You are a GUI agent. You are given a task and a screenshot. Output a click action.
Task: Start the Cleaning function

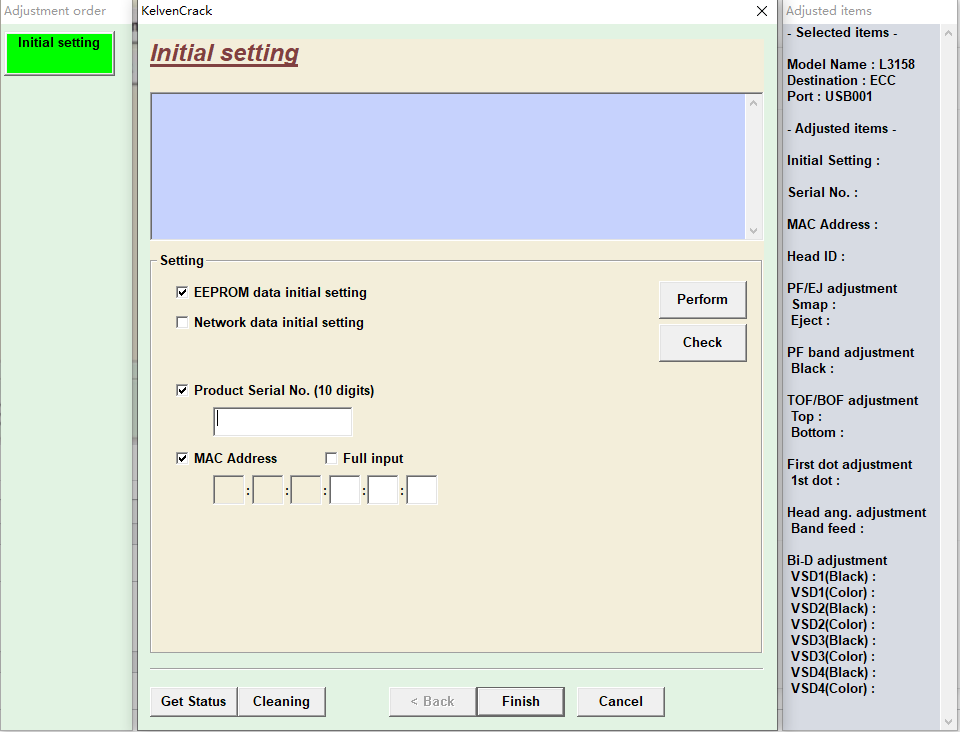click(x=281, y=702)
